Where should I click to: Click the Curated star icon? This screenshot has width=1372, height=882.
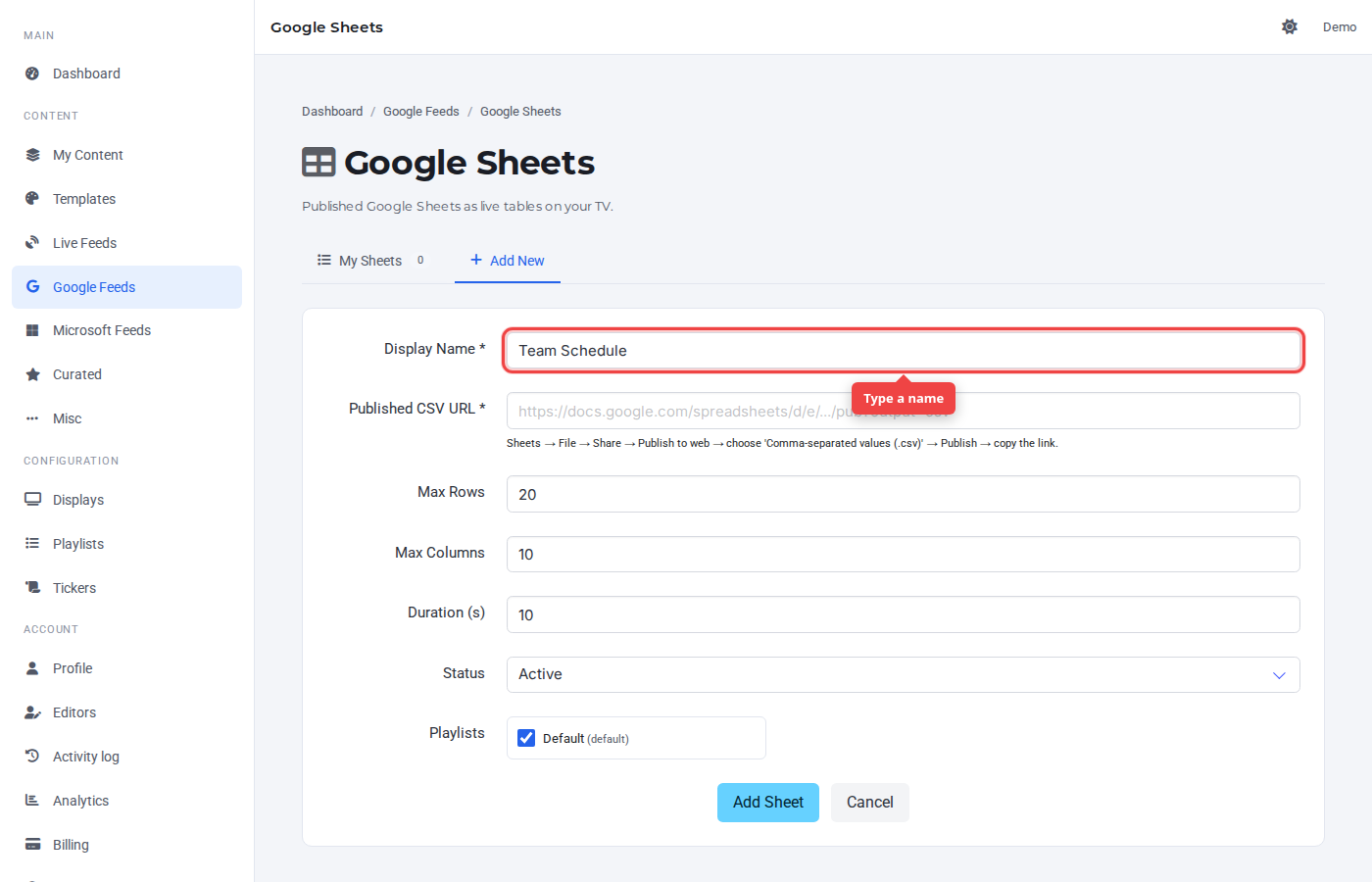32,374
